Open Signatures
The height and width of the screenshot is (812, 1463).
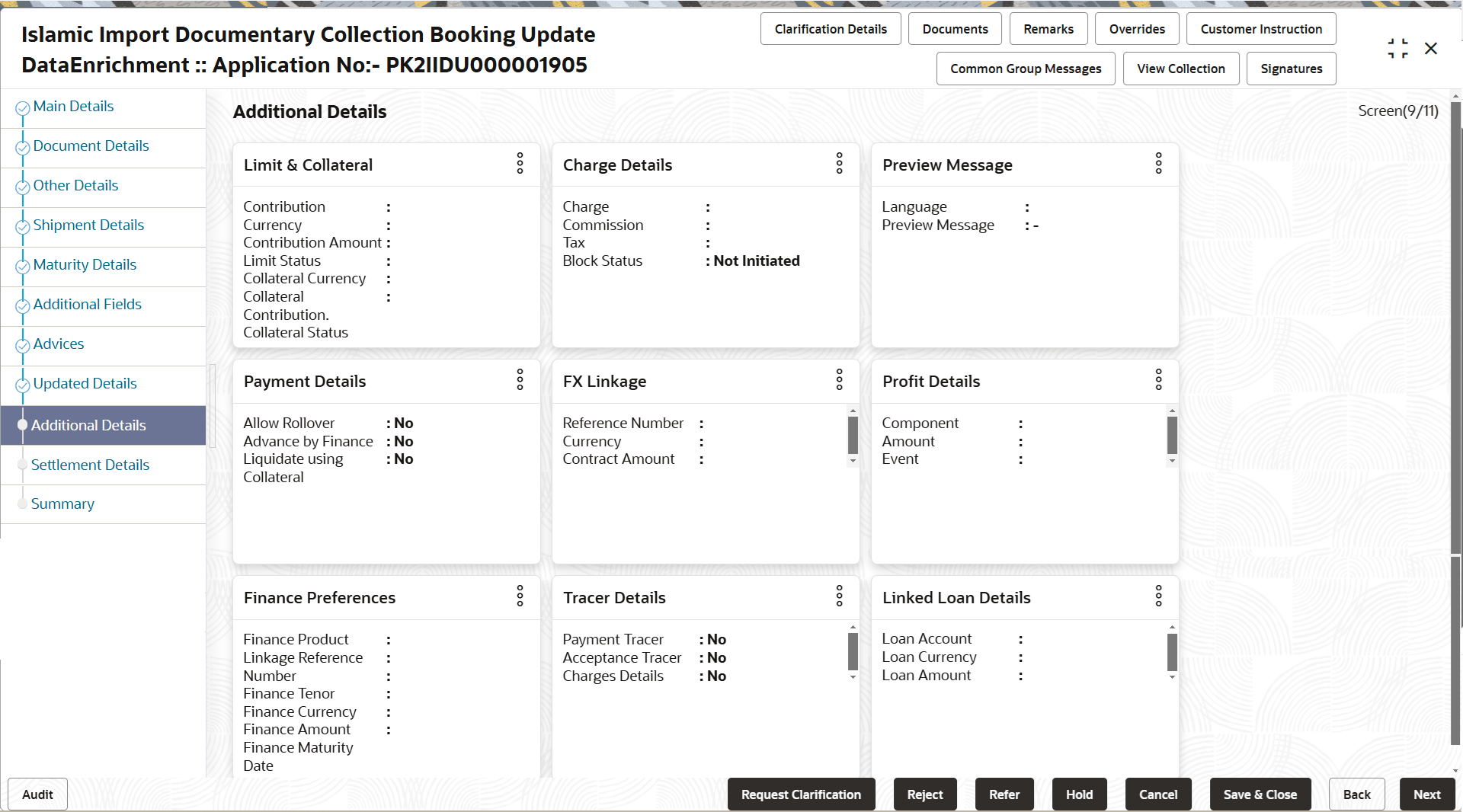1292,69
